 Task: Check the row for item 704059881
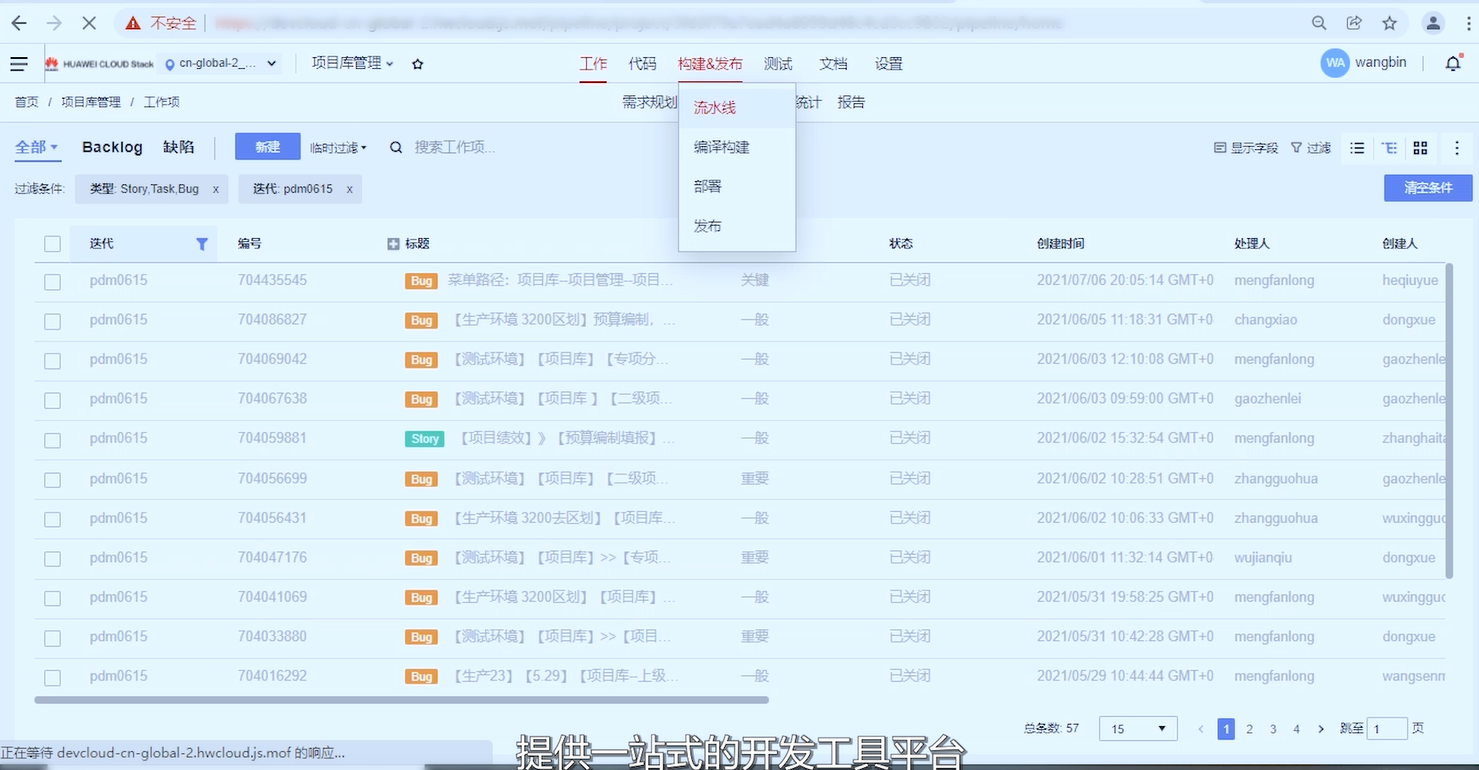52,440
